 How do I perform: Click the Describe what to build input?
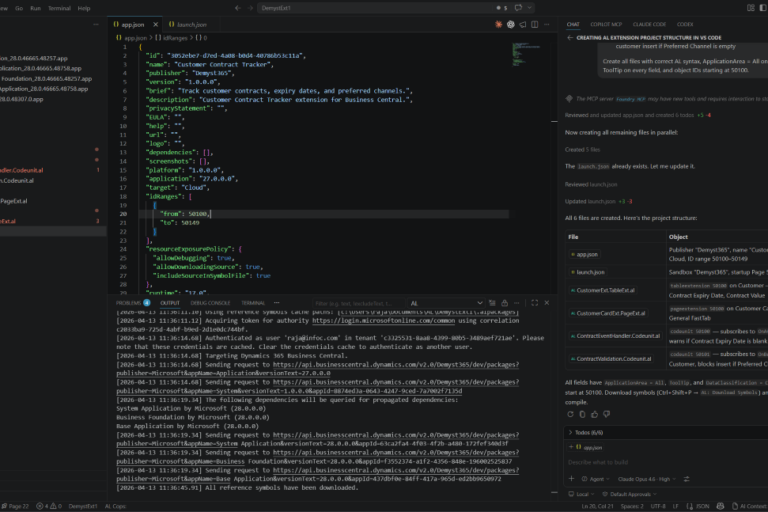click(x=666, y=462)
